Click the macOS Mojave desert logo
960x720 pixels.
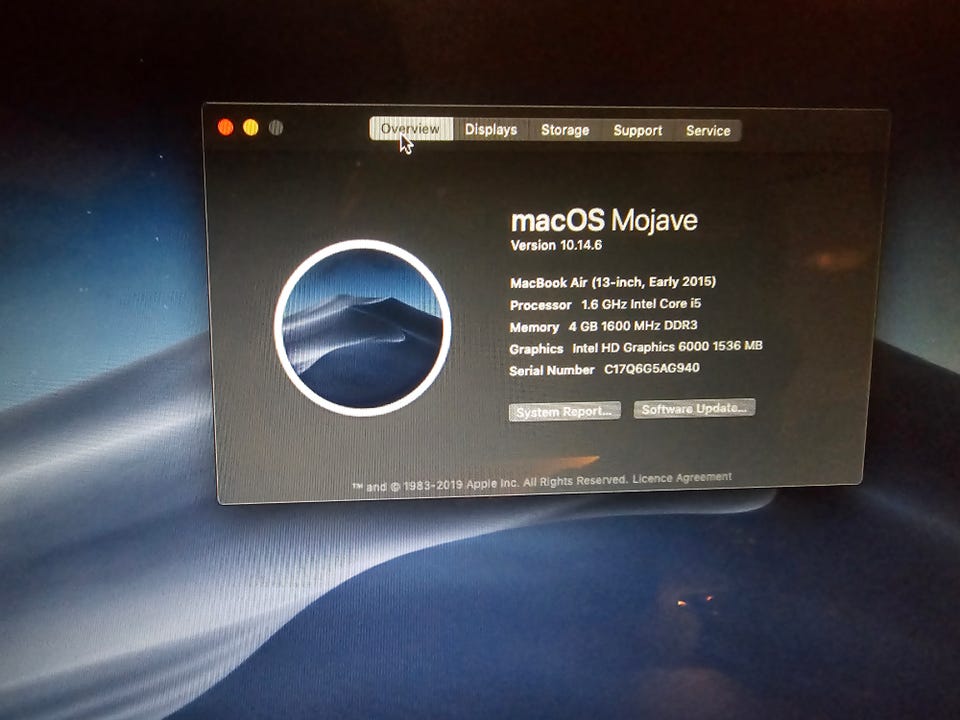363,328
